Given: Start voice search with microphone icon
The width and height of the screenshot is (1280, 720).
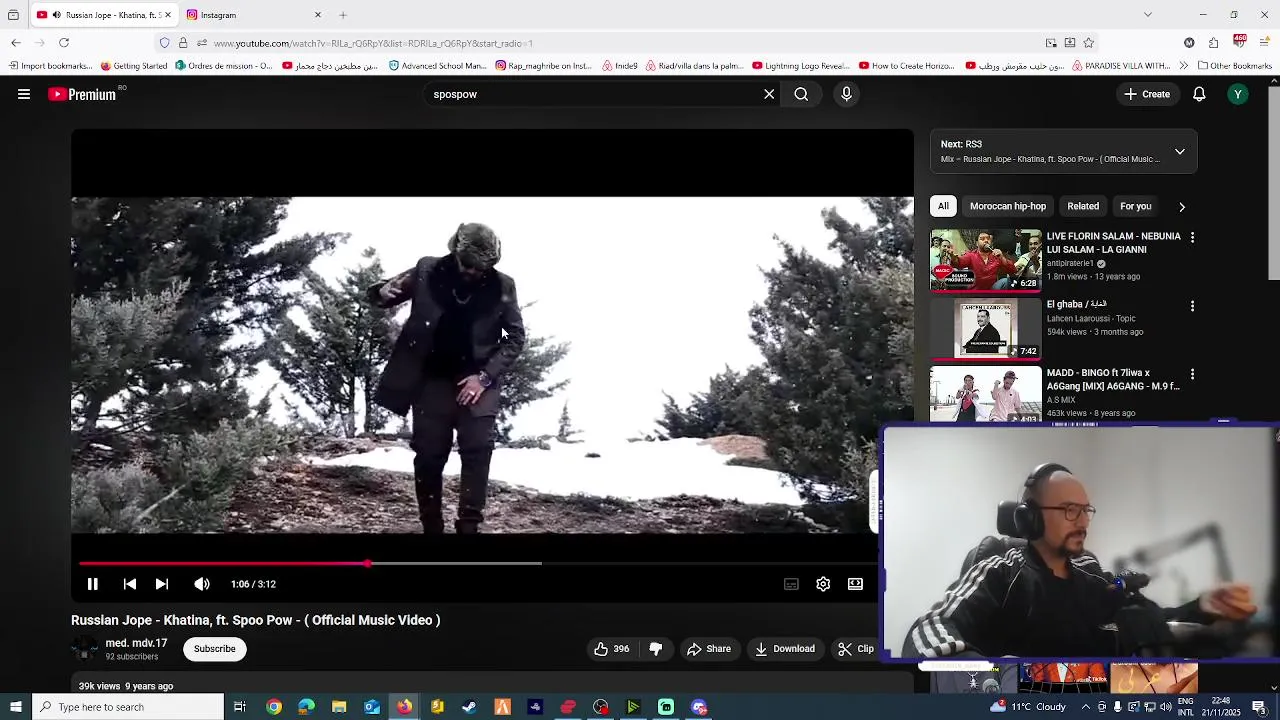Looking at the screenshot, I should pyautogui.click(x=846, y=94).
